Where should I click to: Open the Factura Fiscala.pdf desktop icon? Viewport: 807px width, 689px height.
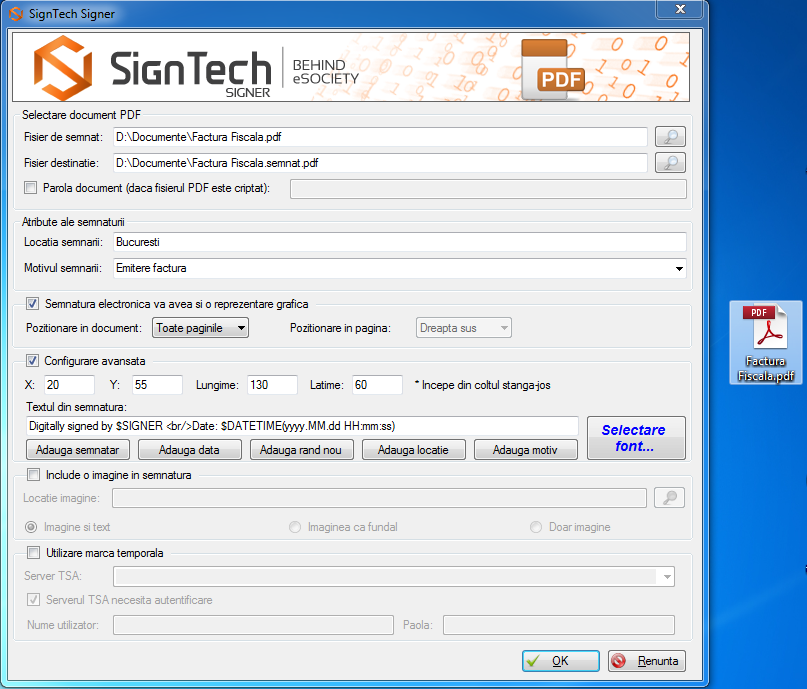click(767, 343)
